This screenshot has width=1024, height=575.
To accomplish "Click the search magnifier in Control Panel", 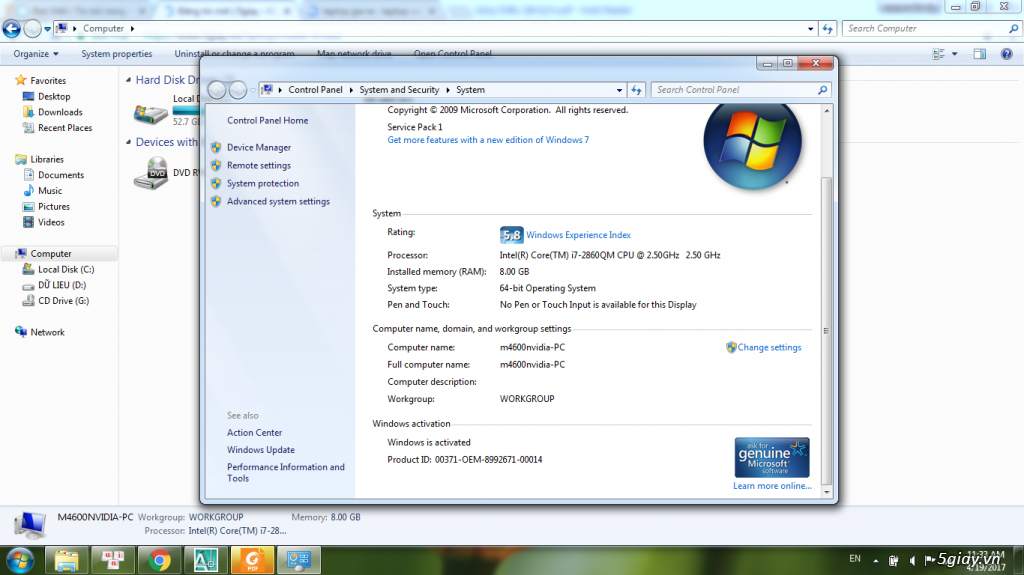I will coord(823,90).
